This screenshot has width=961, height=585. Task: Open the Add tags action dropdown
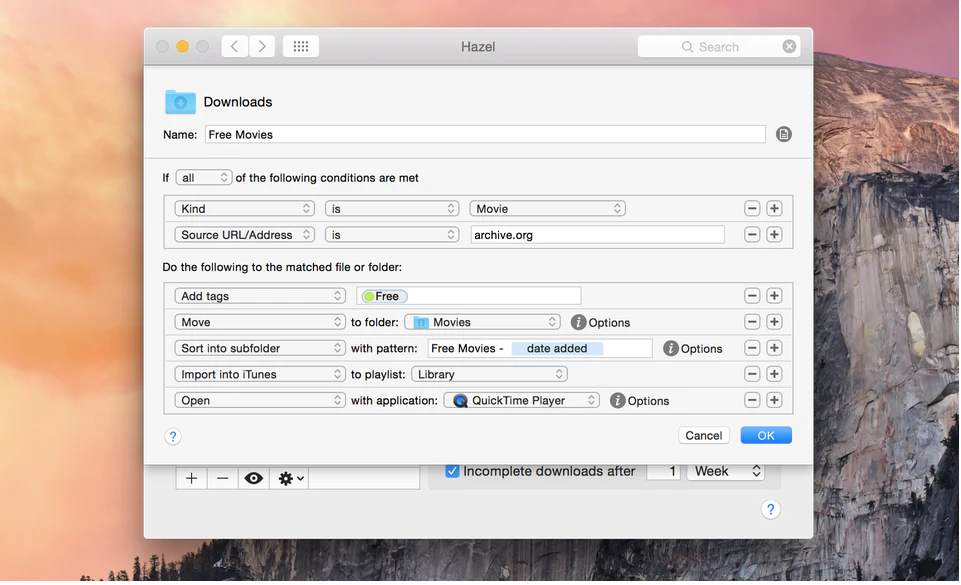[x=260, y=296]
